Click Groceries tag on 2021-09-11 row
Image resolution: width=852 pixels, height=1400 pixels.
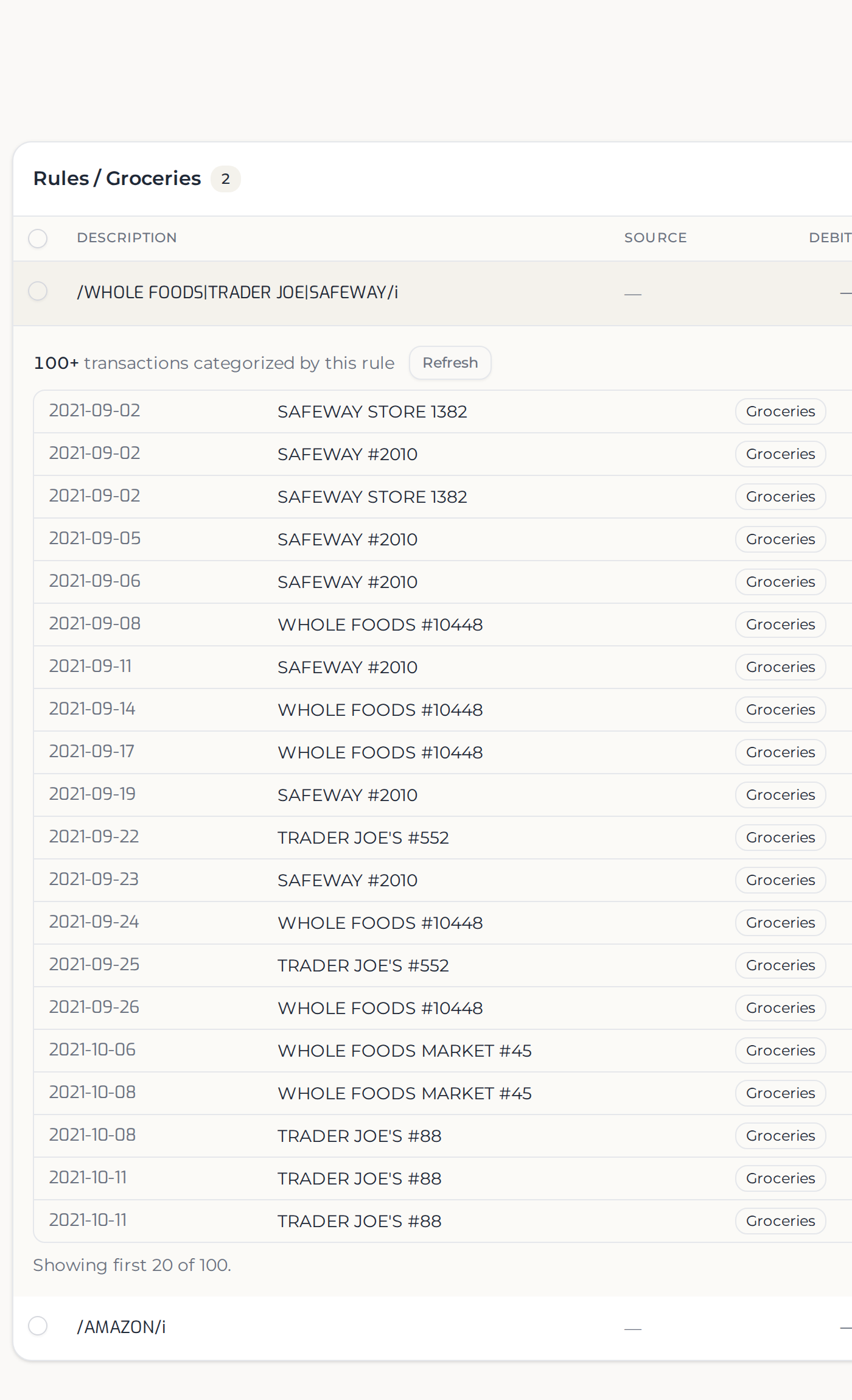[x=780, y=667]
